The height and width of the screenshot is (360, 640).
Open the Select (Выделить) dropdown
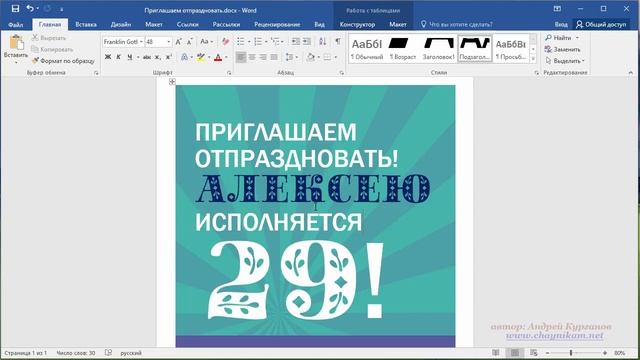click(x=565, y=61)
